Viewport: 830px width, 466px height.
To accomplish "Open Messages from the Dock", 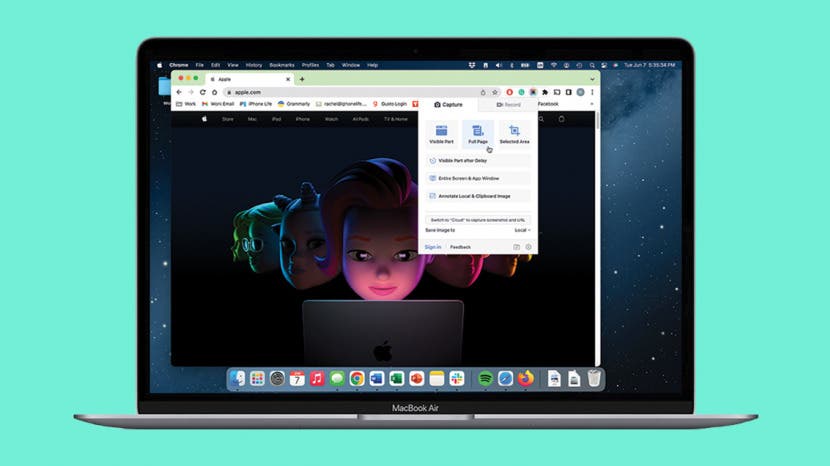I will [x=337, y=378].
